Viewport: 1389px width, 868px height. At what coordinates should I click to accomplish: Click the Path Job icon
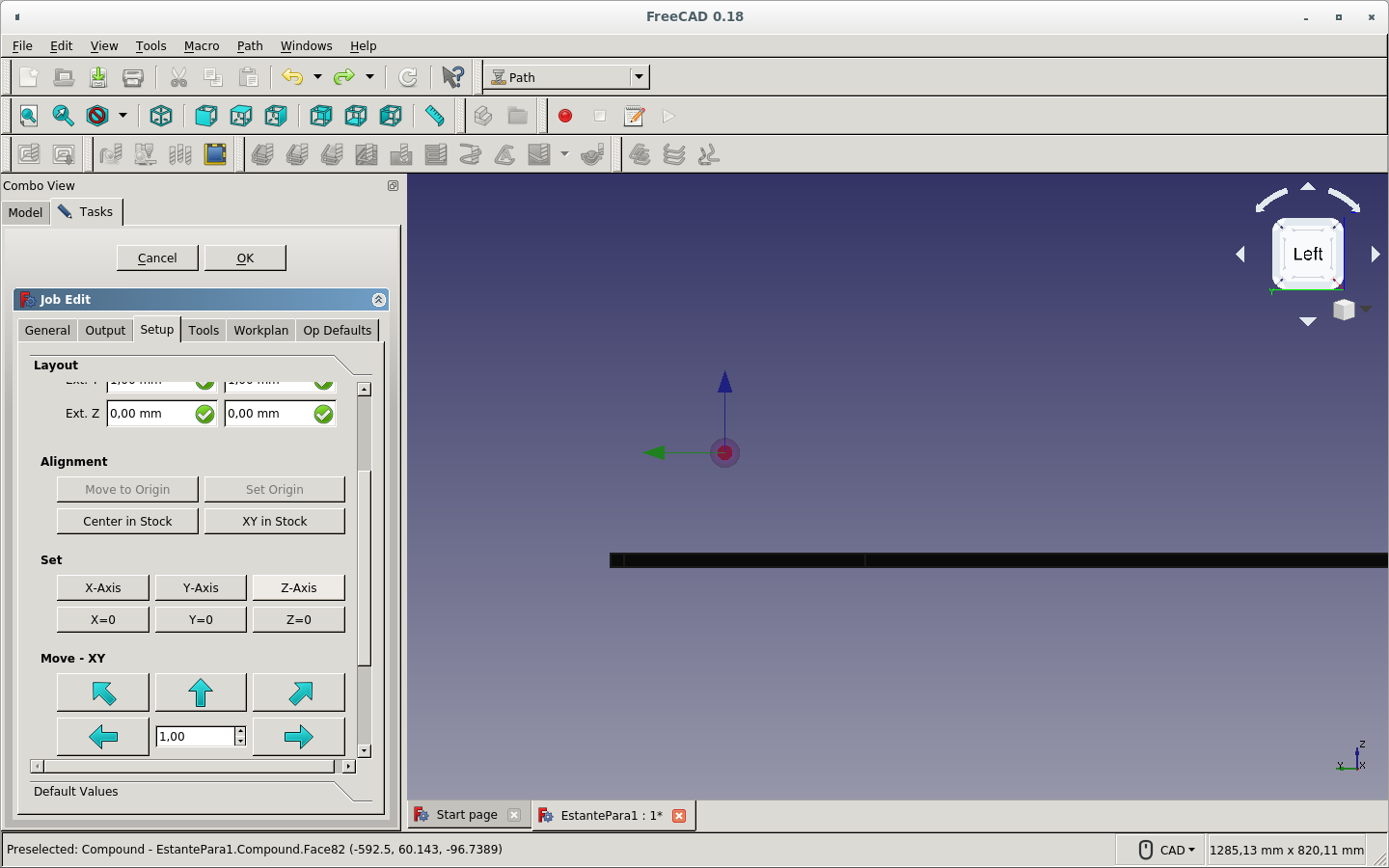(29, 154)
